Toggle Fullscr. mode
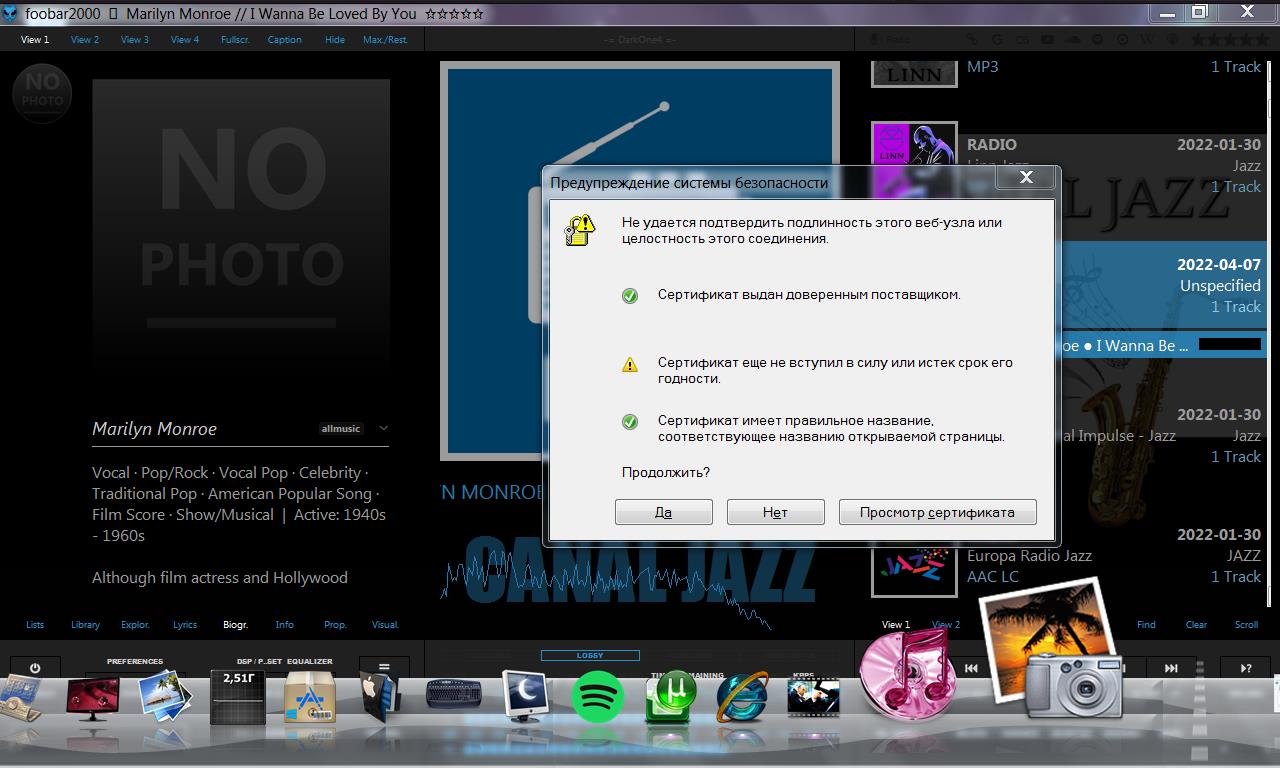Viewport: 1280px width, 768px height. 235,40
